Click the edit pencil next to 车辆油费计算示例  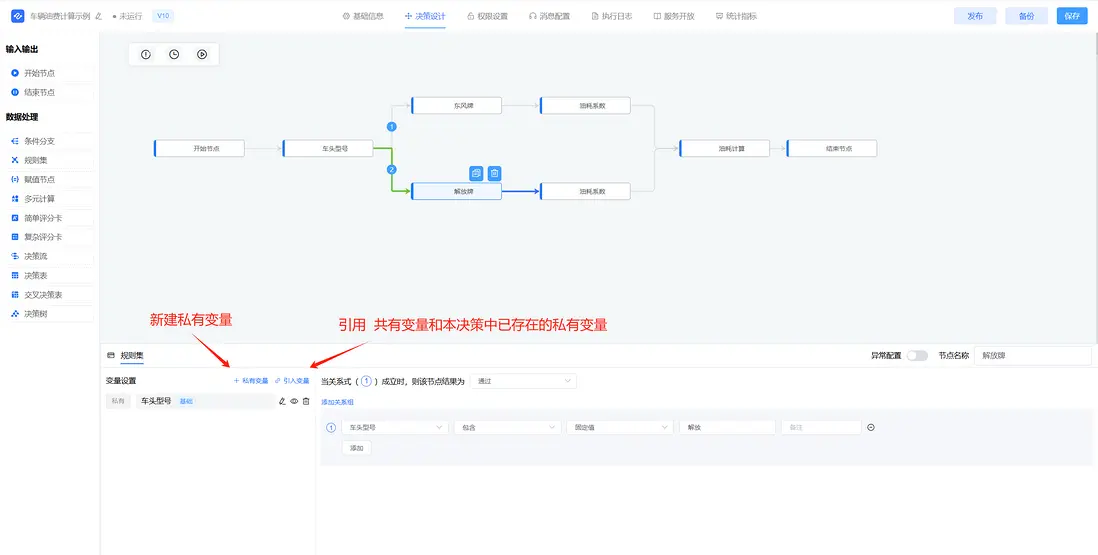coord(99,16)
